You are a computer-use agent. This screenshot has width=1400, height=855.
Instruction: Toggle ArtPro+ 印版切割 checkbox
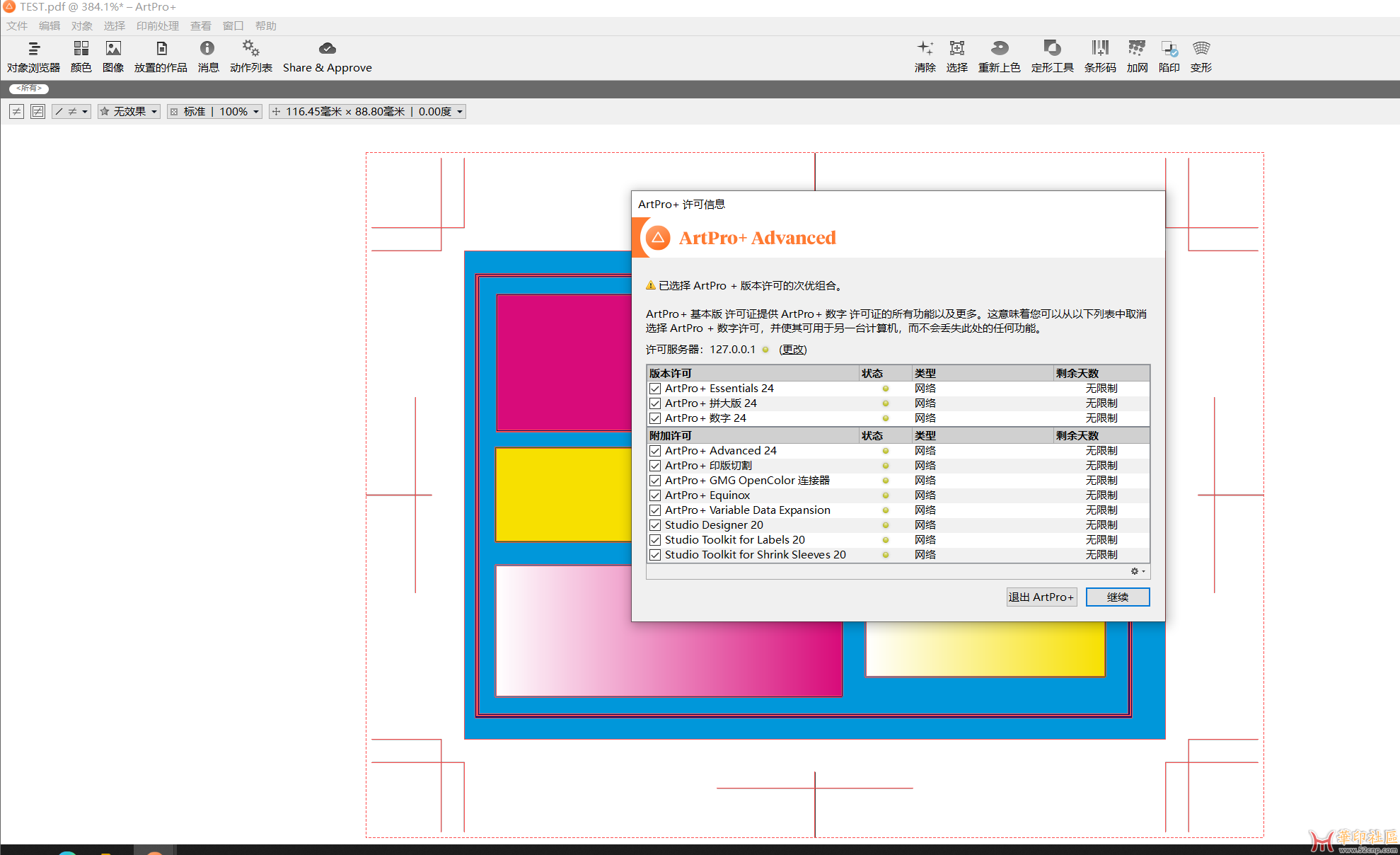coord(655,466)
